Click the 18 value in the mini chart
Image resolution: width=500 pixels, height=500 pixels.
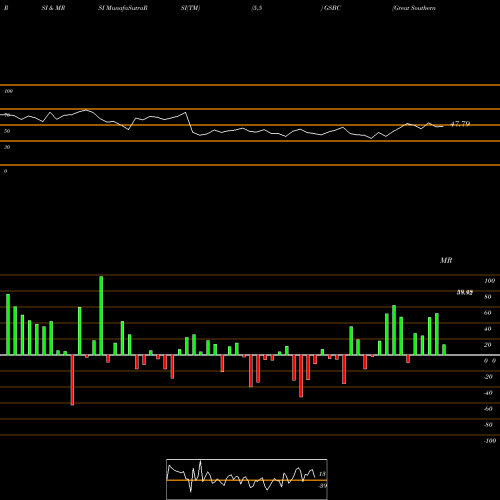322,474
